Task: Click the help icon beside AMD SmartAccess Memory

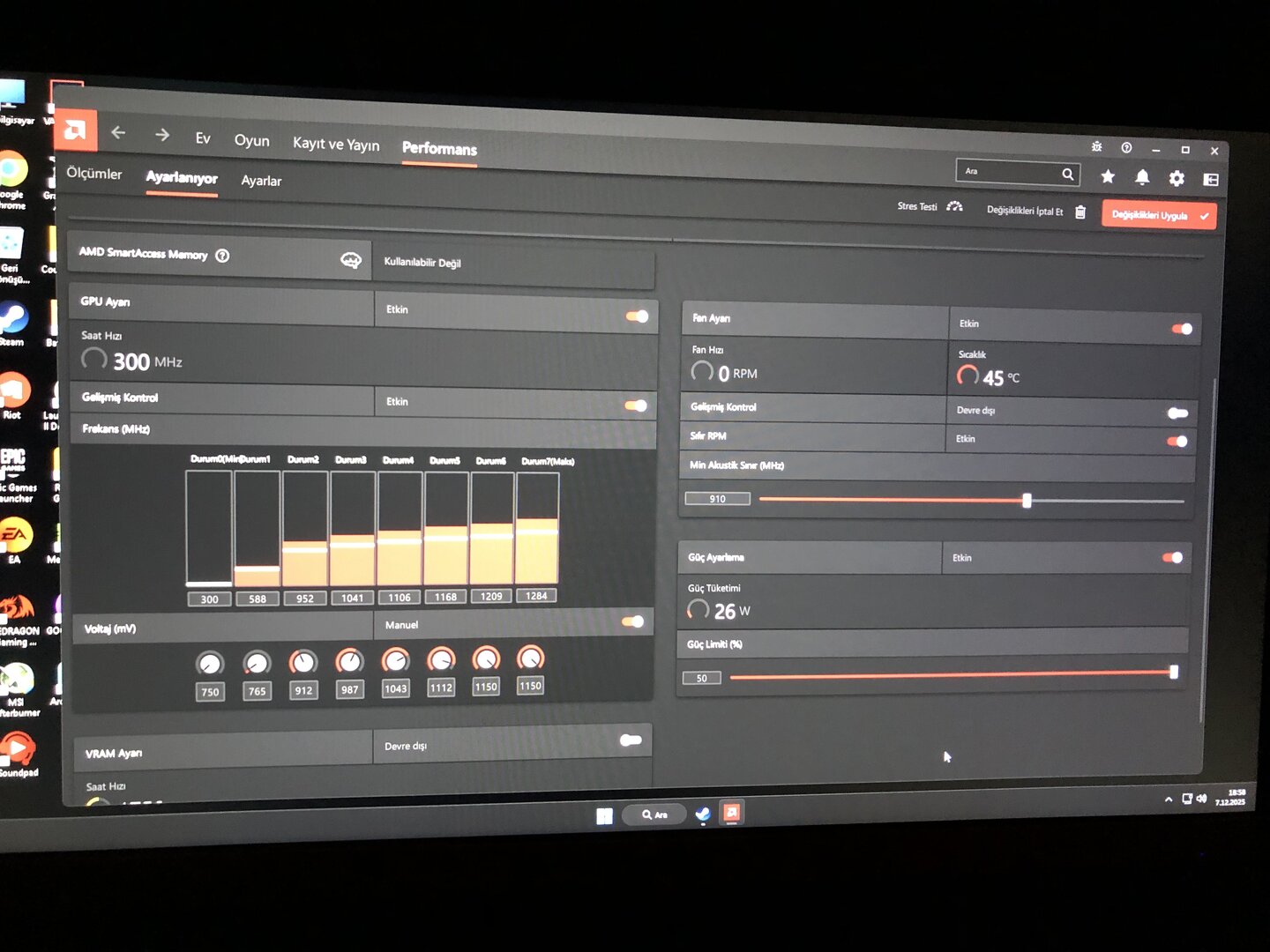Action: tap(222, 256)
